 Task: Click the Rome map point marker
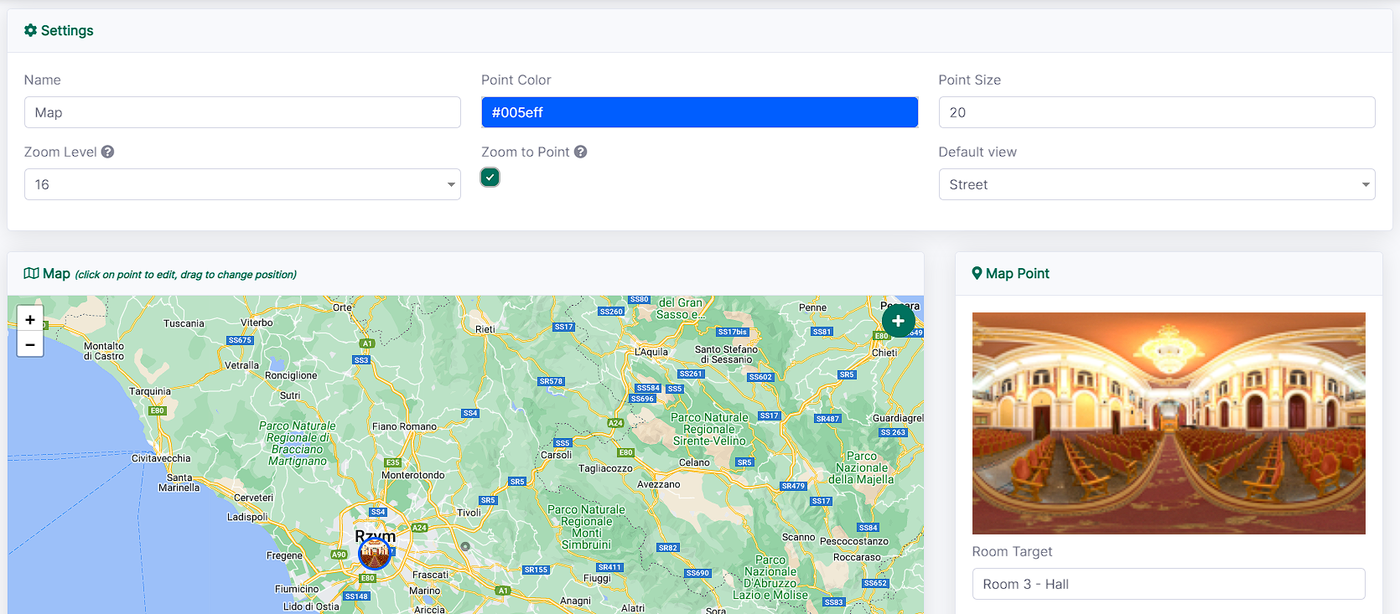tap(374, 553)
